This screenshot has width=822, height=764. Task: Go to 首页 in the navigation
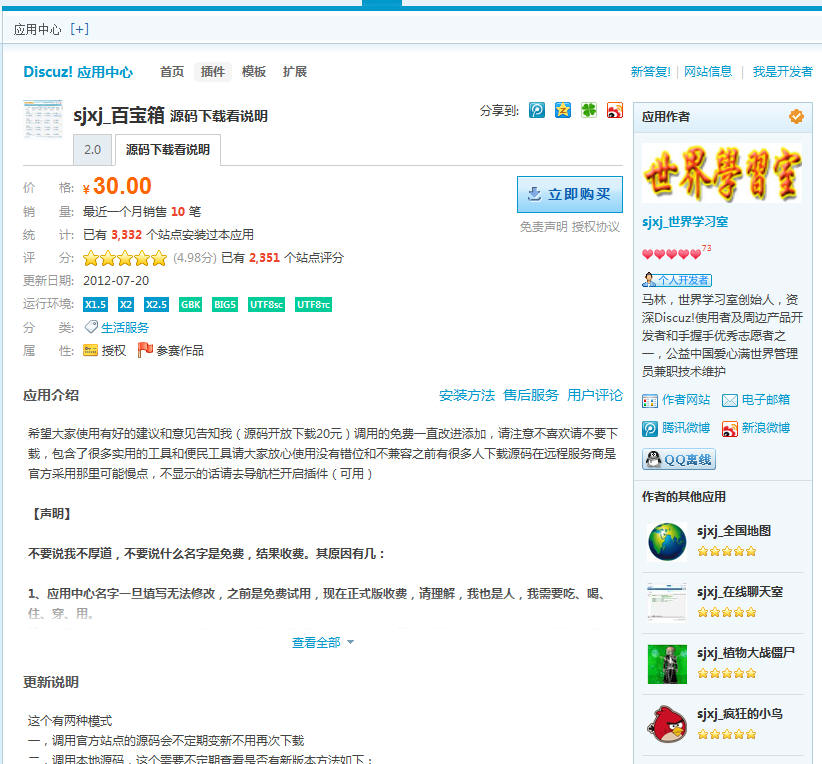click(172, 71)
